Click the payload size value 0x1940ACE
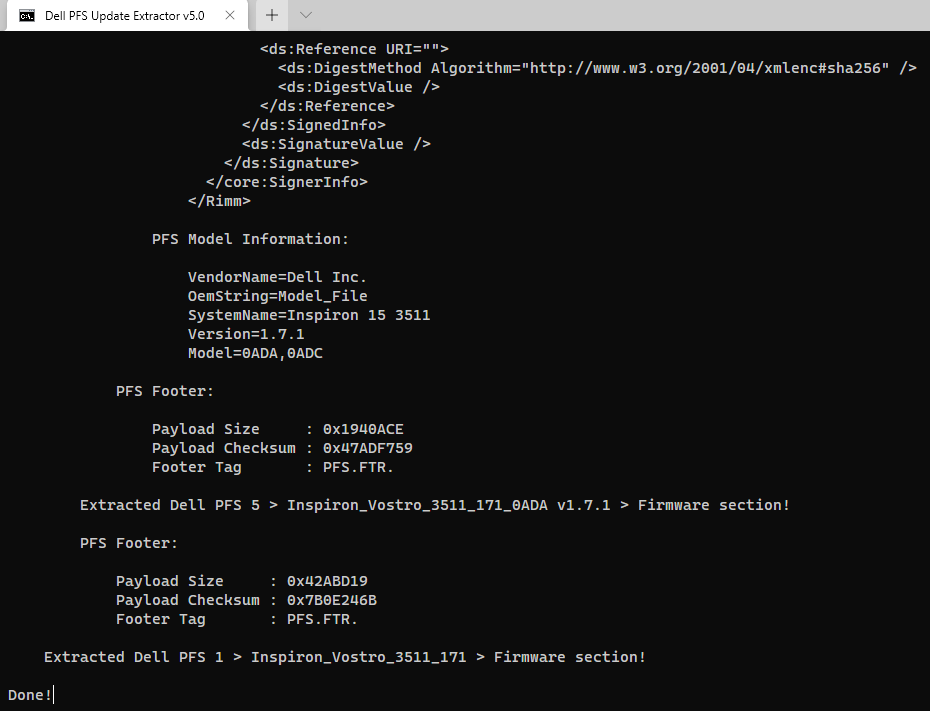 click(363, 429)
